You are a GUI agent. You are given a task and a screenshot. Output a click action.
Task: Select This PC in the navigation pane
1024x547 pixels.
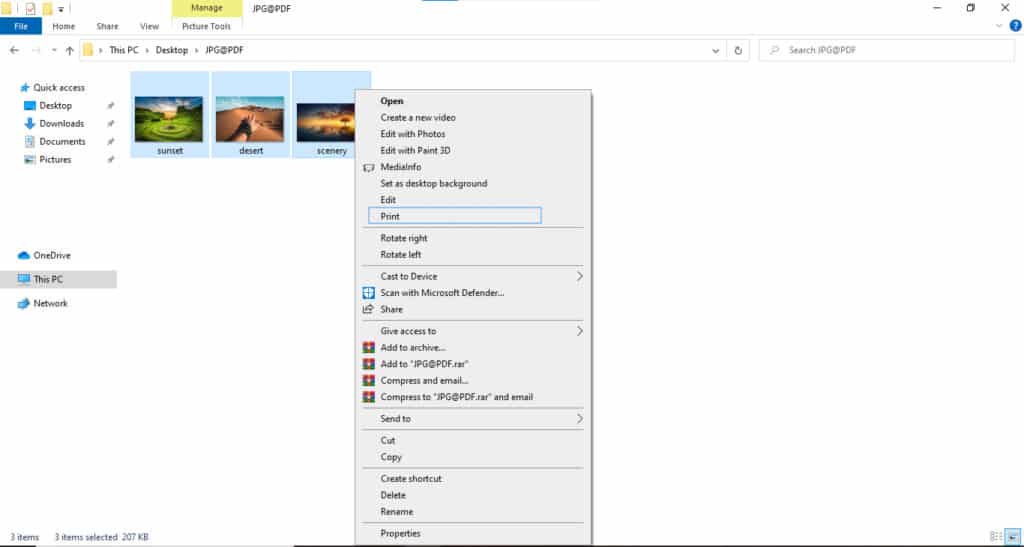tap(40, 279)
